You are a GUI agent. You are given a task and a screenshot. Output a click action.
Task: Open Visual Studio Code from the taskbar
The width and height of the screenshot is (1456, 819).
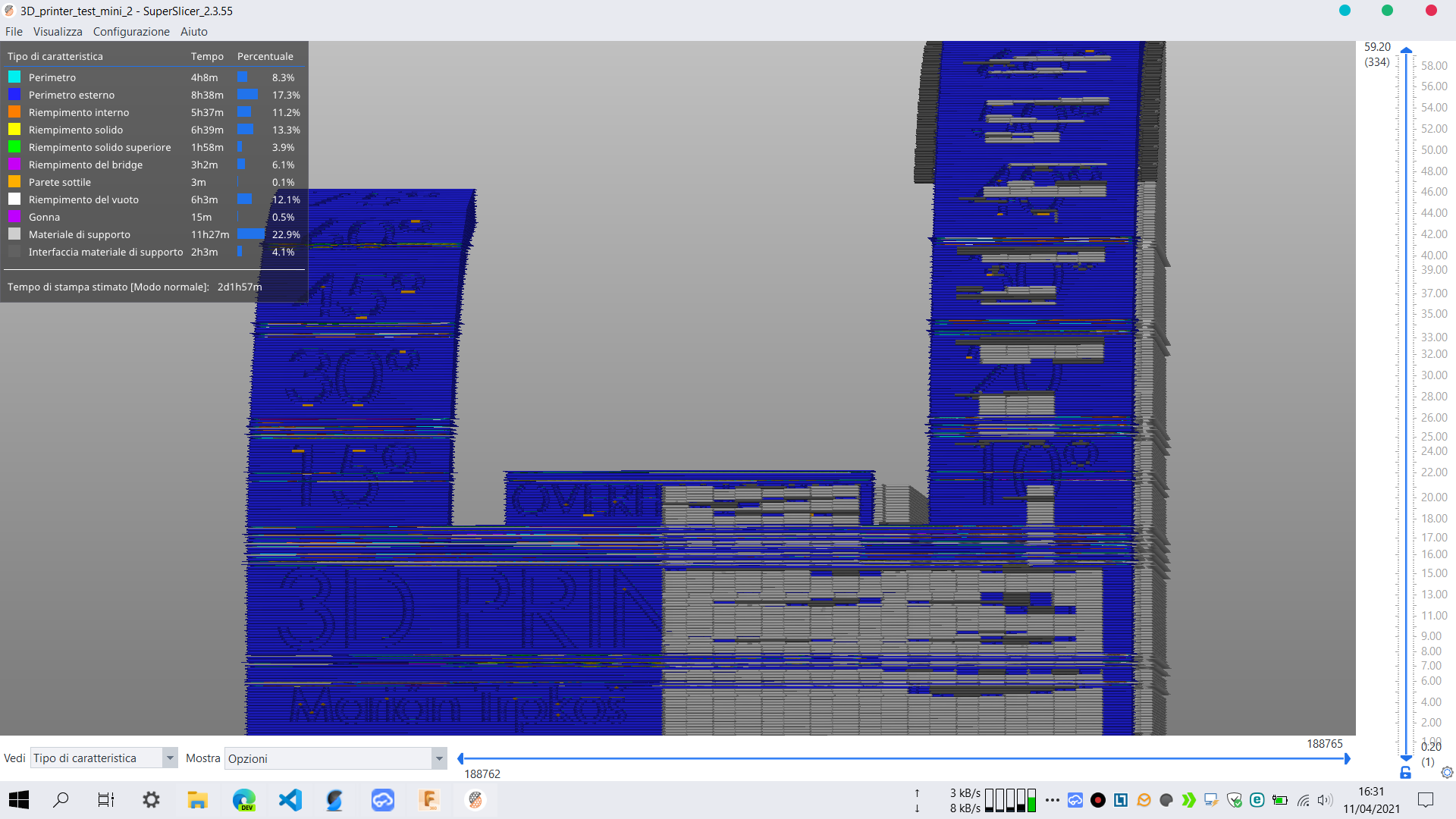pos(290,800)
